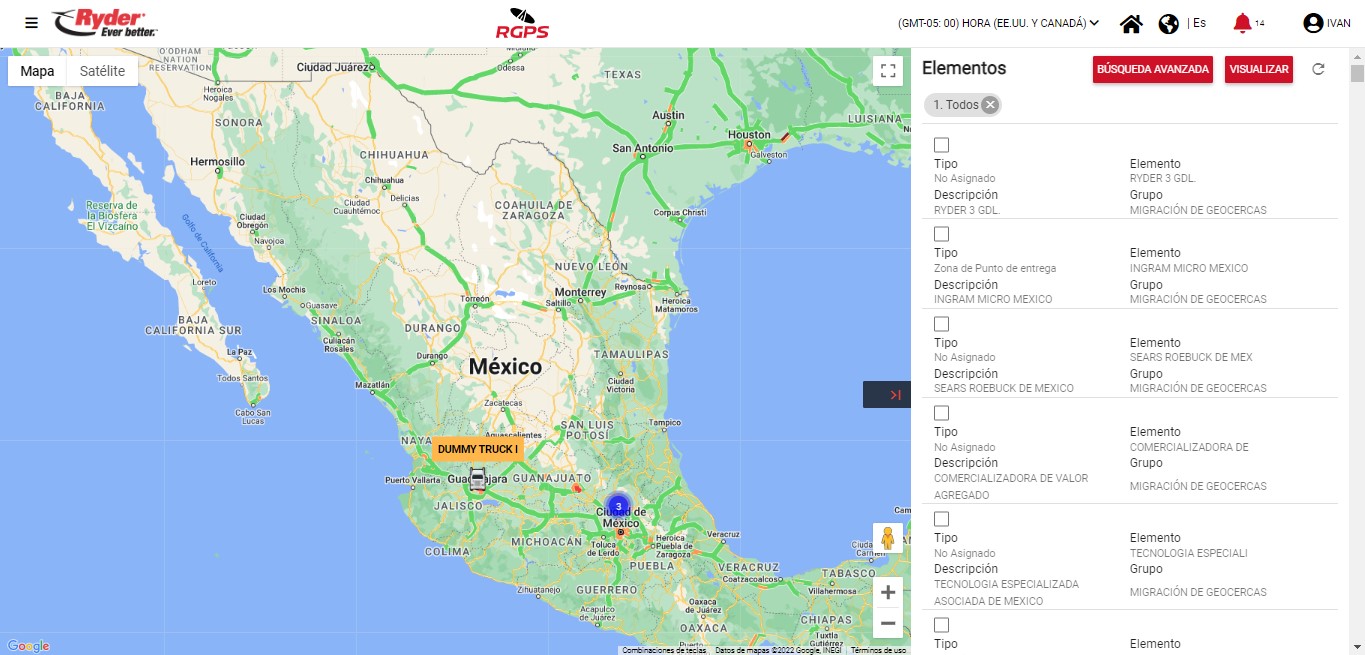
Task: Click the BÚSQUEDA AVANZADA button
Action: (x=1153, y=69)
